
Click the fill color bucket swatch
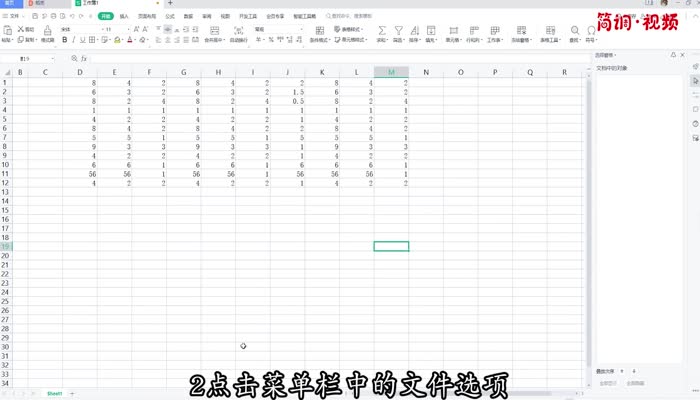(x=117, y=41)
